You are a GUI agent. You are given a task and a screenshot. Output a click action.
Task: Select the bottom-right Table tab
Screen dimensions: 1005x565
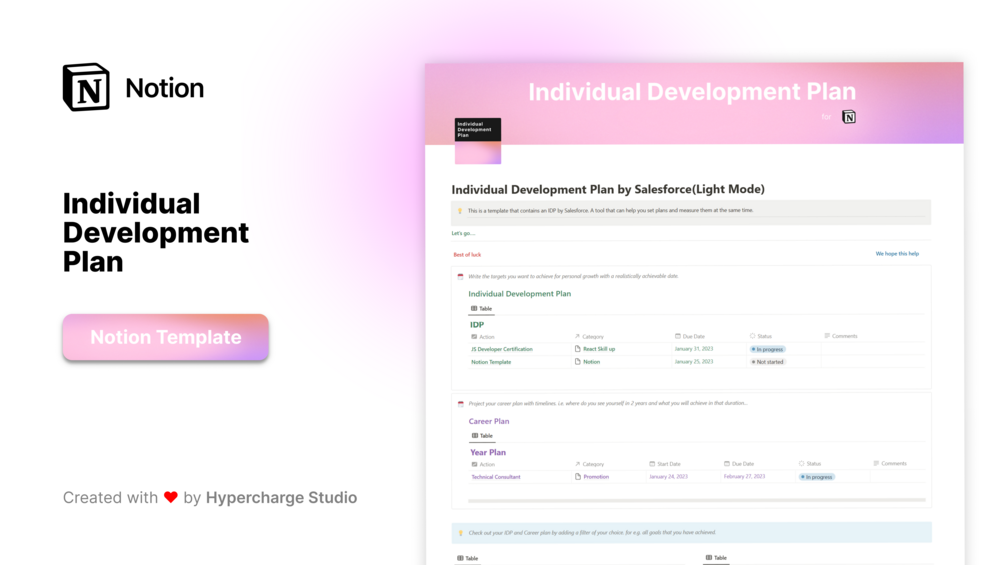tap(716, 558)
